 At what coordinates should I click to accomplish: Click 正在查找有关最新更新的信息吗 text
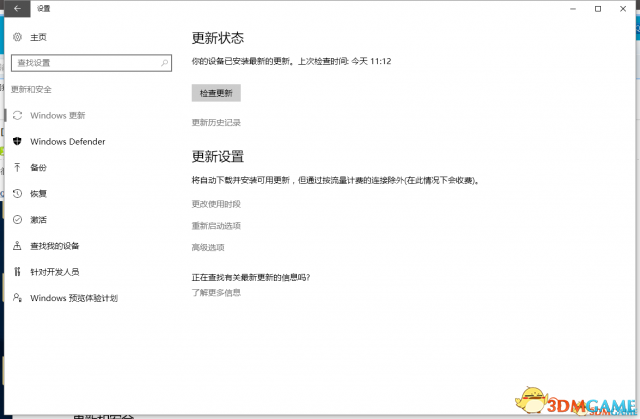[x=251, y=277]
